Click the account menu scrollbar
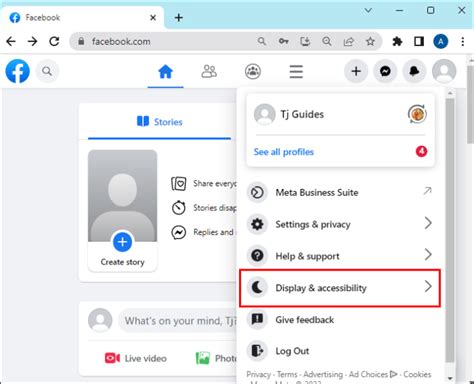Screen dimensions: 474x384 450,230
